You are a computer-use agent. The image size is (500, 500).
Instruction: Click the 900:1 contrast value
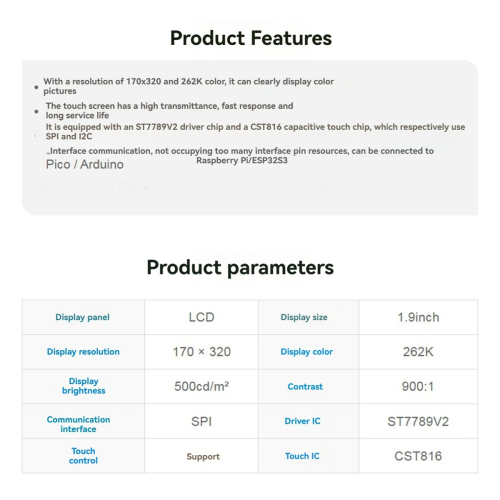418,387
